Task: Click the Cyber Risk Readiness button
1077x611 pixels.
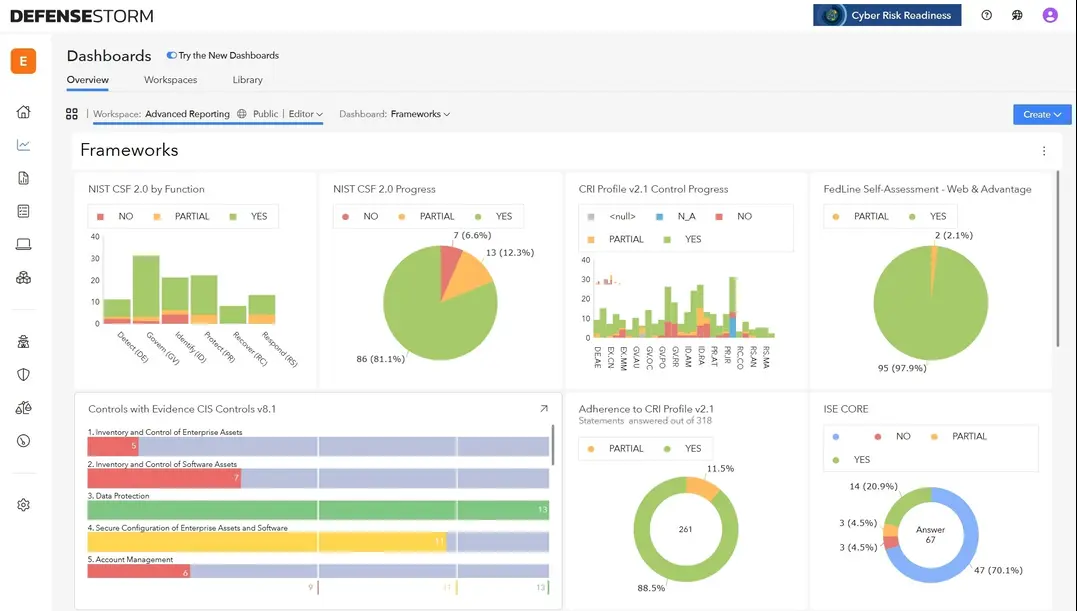Action: coord(887,15)
